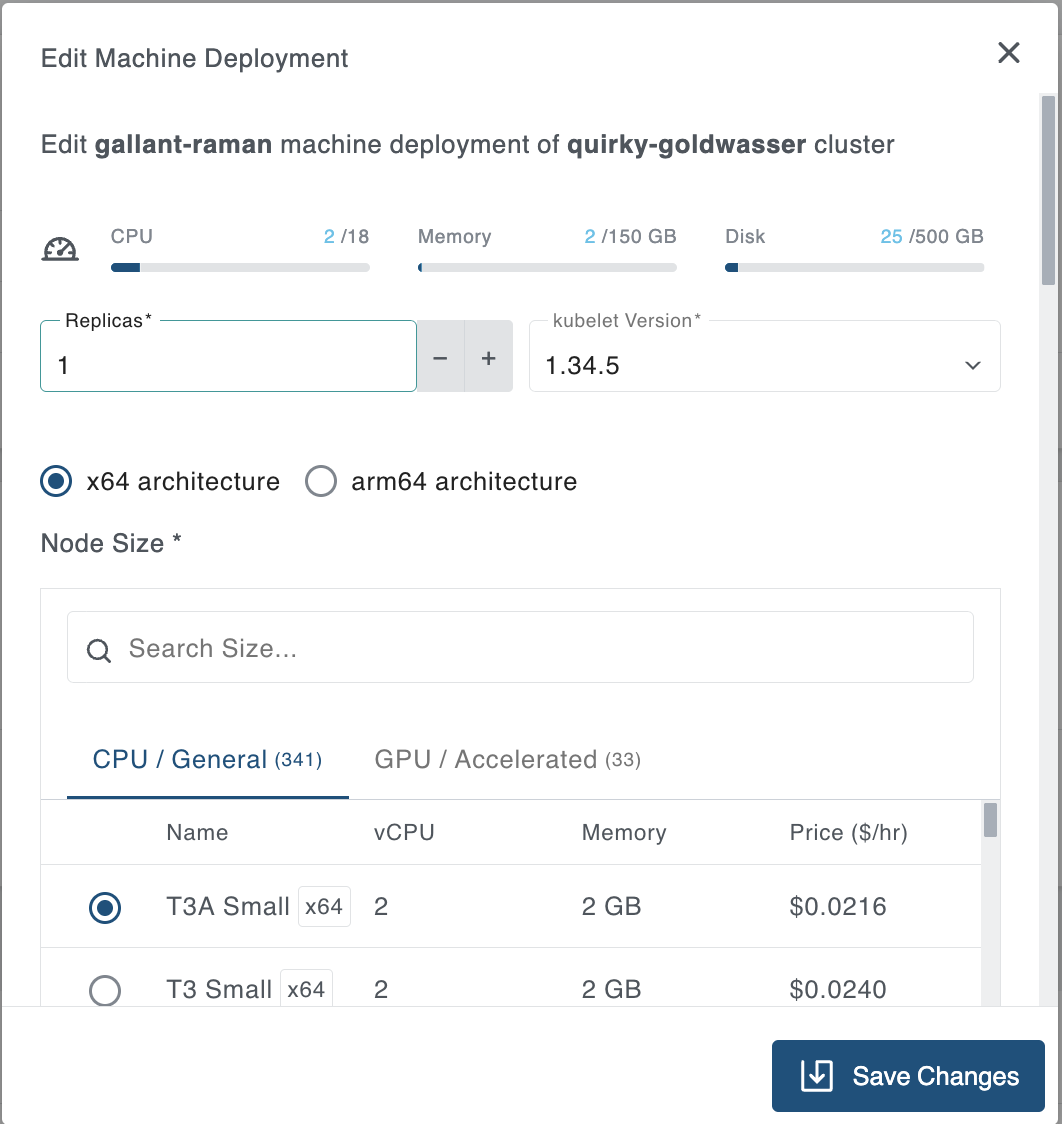Click inside the Replicas input field
This screenshot has width=1062, height=1124.
[x=228, y=365]
